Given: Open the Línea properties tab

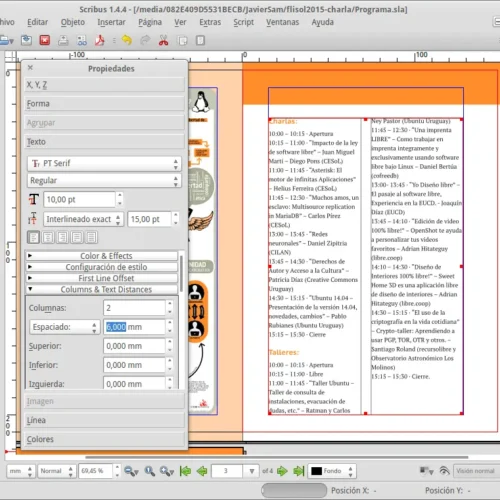Looking at the screenshot, I should coord(104,420).
